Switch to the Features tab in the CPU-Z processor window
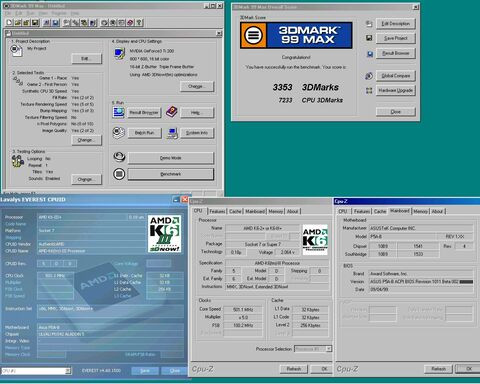480x384 pixels. pos(217,211)
